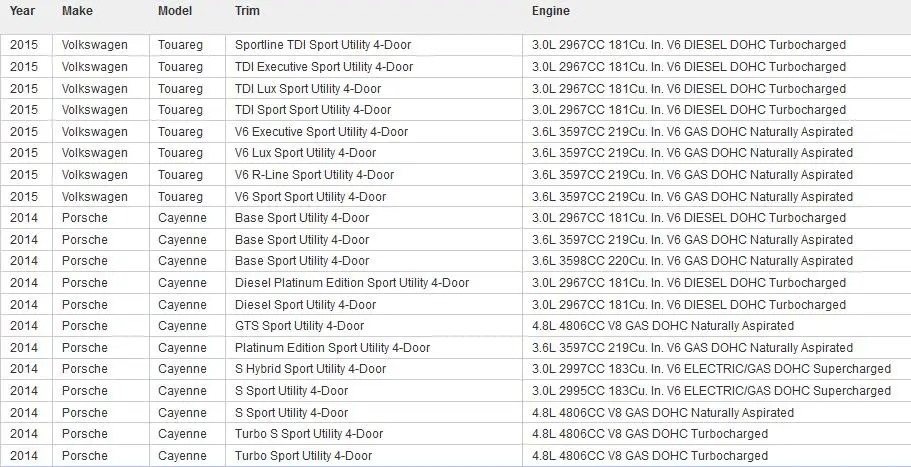Click the 4.8L V8 GAS Naturally Aspirated GTS engine
The width and height of the screenshot is (911, 467).
pyautogui.click(x=716, y=326)
